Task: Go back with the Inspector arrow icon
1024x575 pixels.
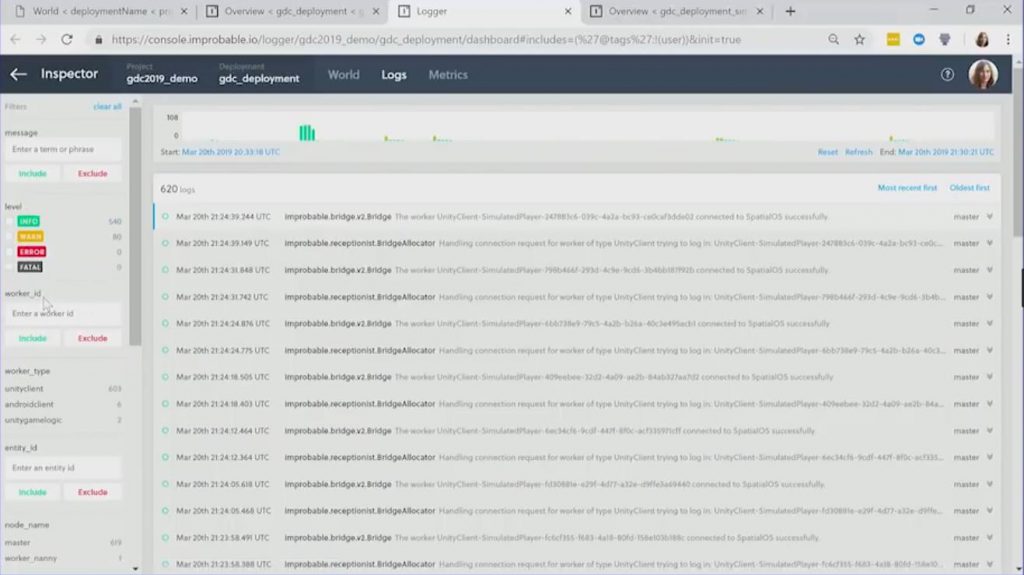Action: click(18, 74)
